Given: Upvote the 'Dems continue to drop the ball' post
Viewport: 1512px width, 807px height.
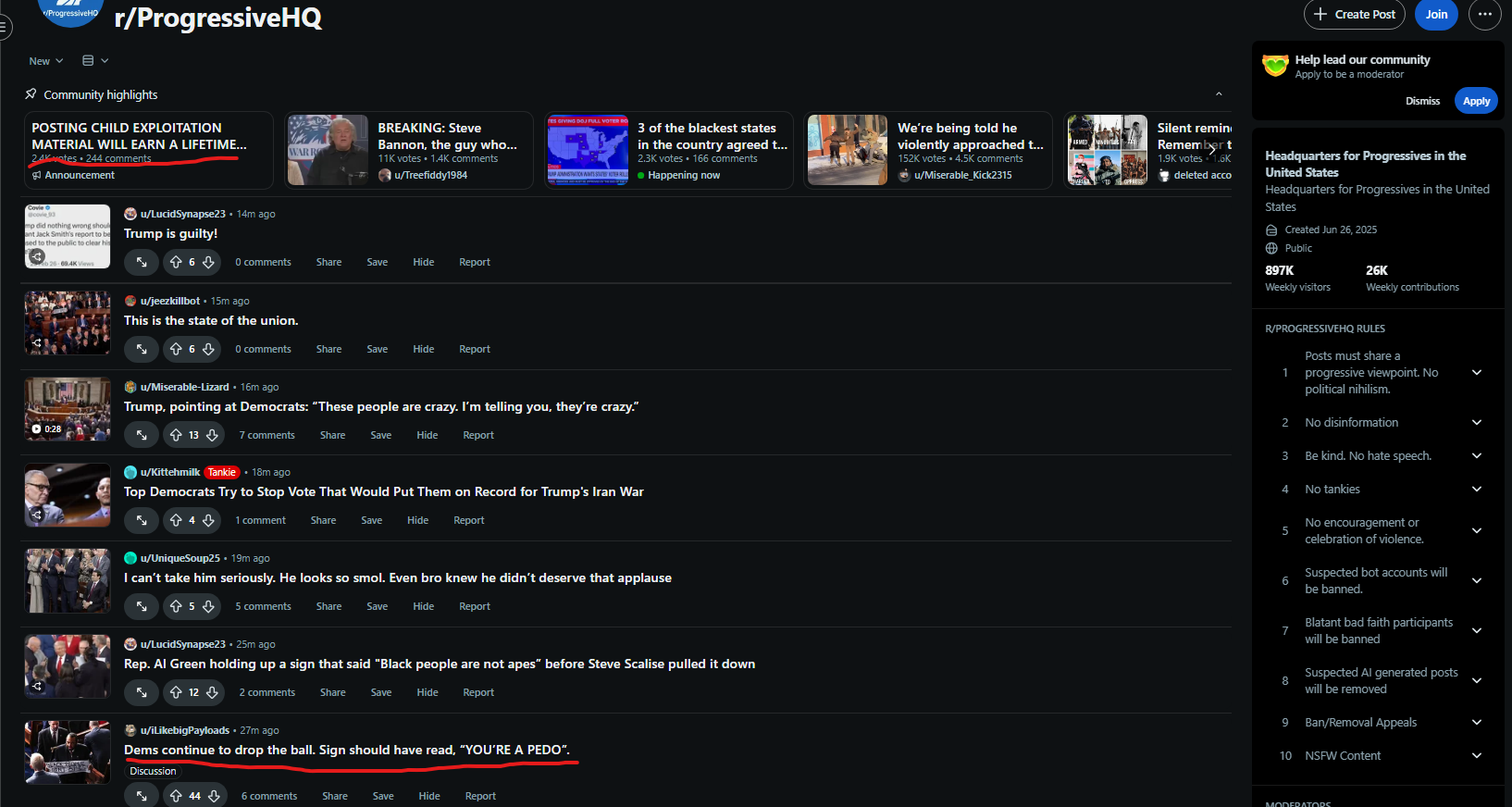Looking at the screenshot, I should point(176,796).
